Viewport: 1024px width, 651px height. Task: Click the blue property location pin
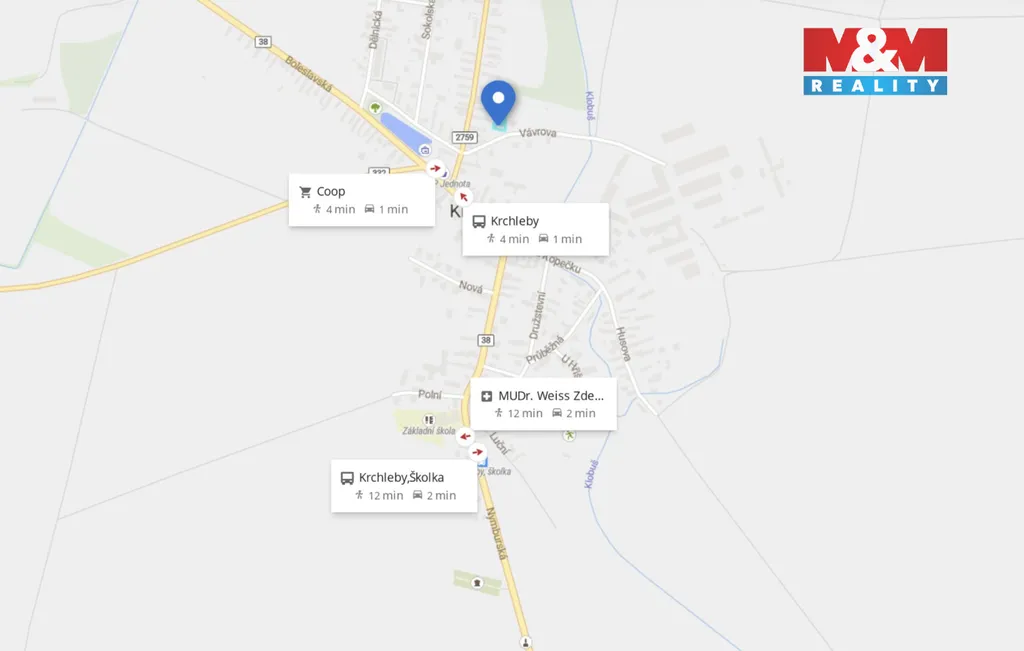pos(498,103)
